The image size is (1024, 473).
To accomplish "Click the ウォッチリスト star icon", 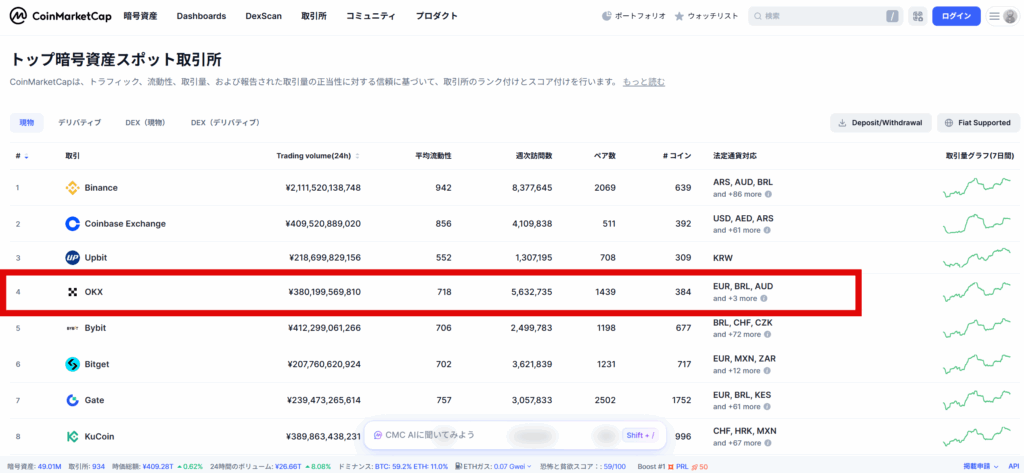I will tap(679, 16).
